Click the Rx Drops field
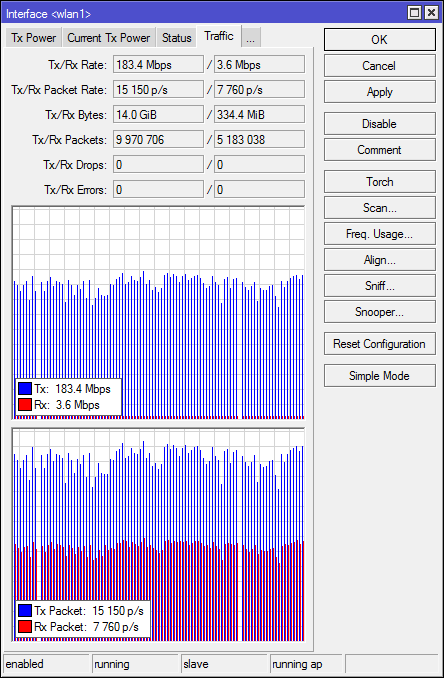 259,165
